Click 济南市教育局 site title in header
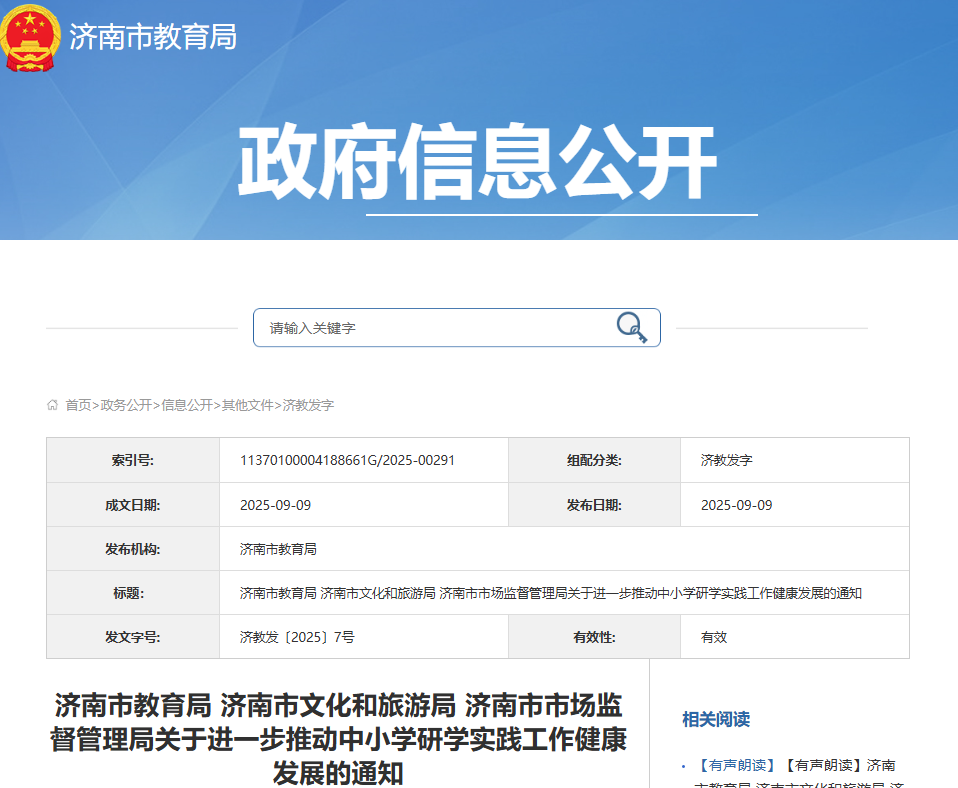958x788 pixels. click(153, 37)
